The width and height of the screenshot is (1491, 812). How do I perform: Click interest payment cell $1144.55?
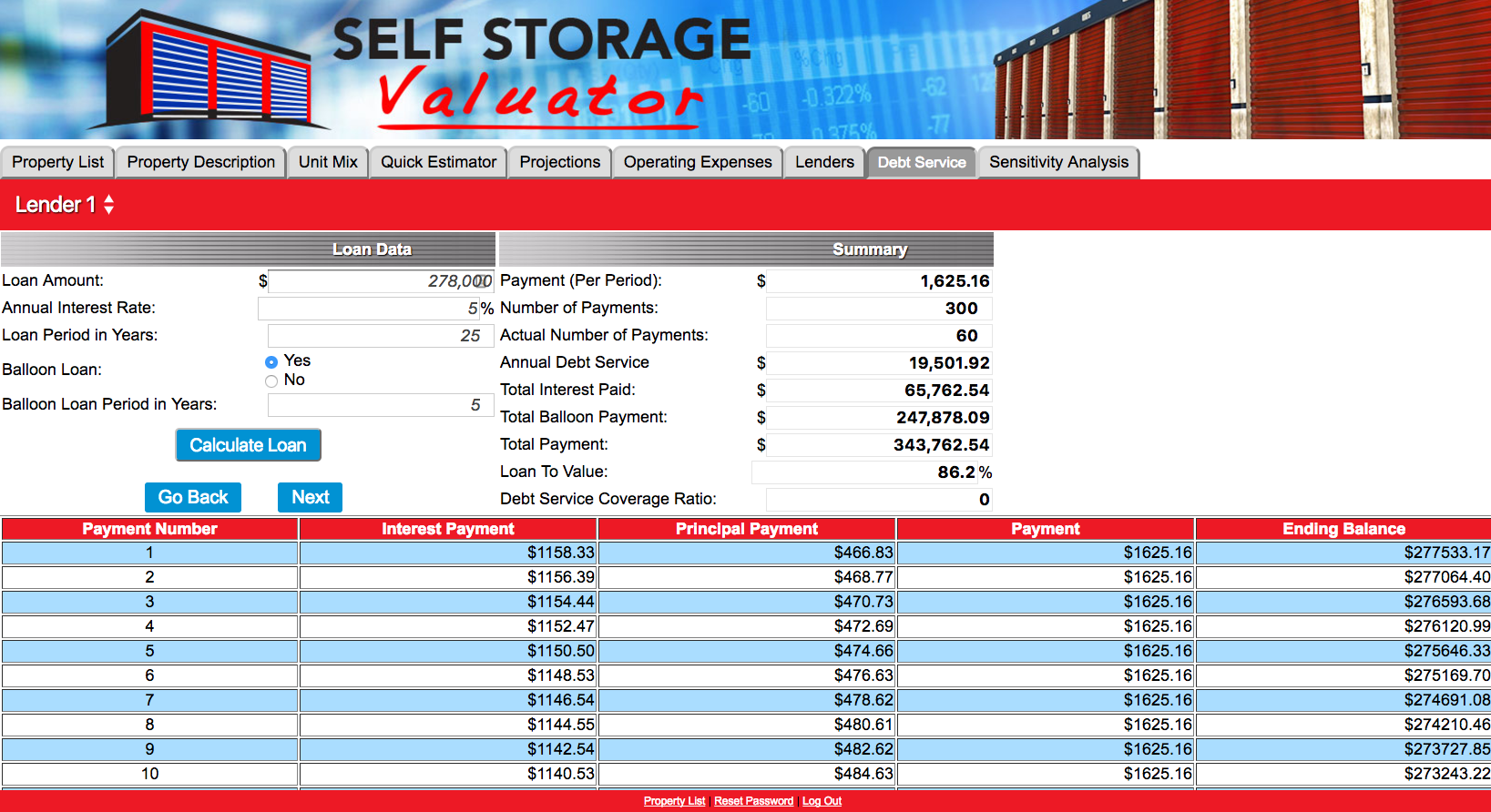[448, 725]
